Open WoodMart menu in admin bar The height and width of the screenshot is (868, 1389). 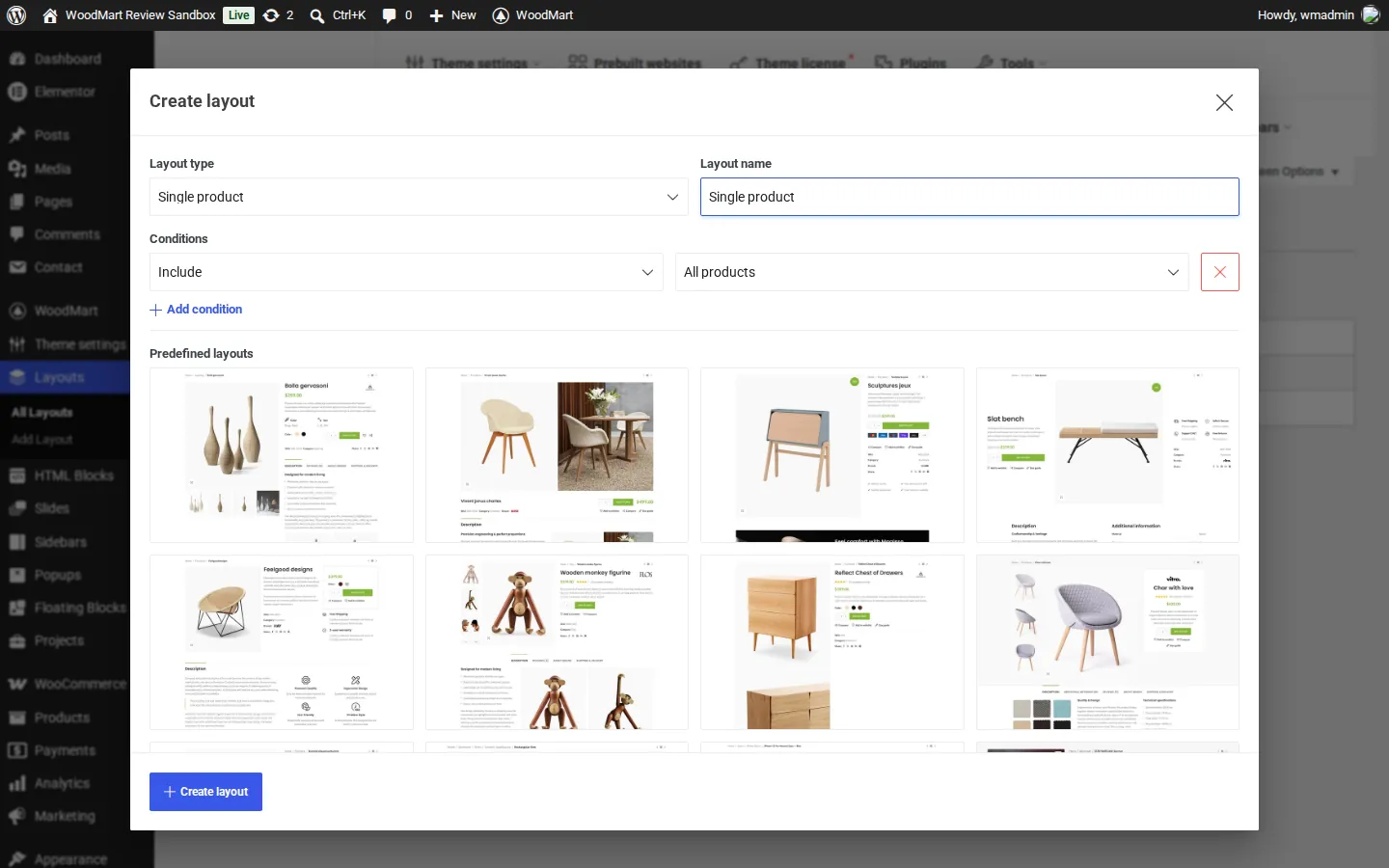pyautogui.click(x=533, y=15)
